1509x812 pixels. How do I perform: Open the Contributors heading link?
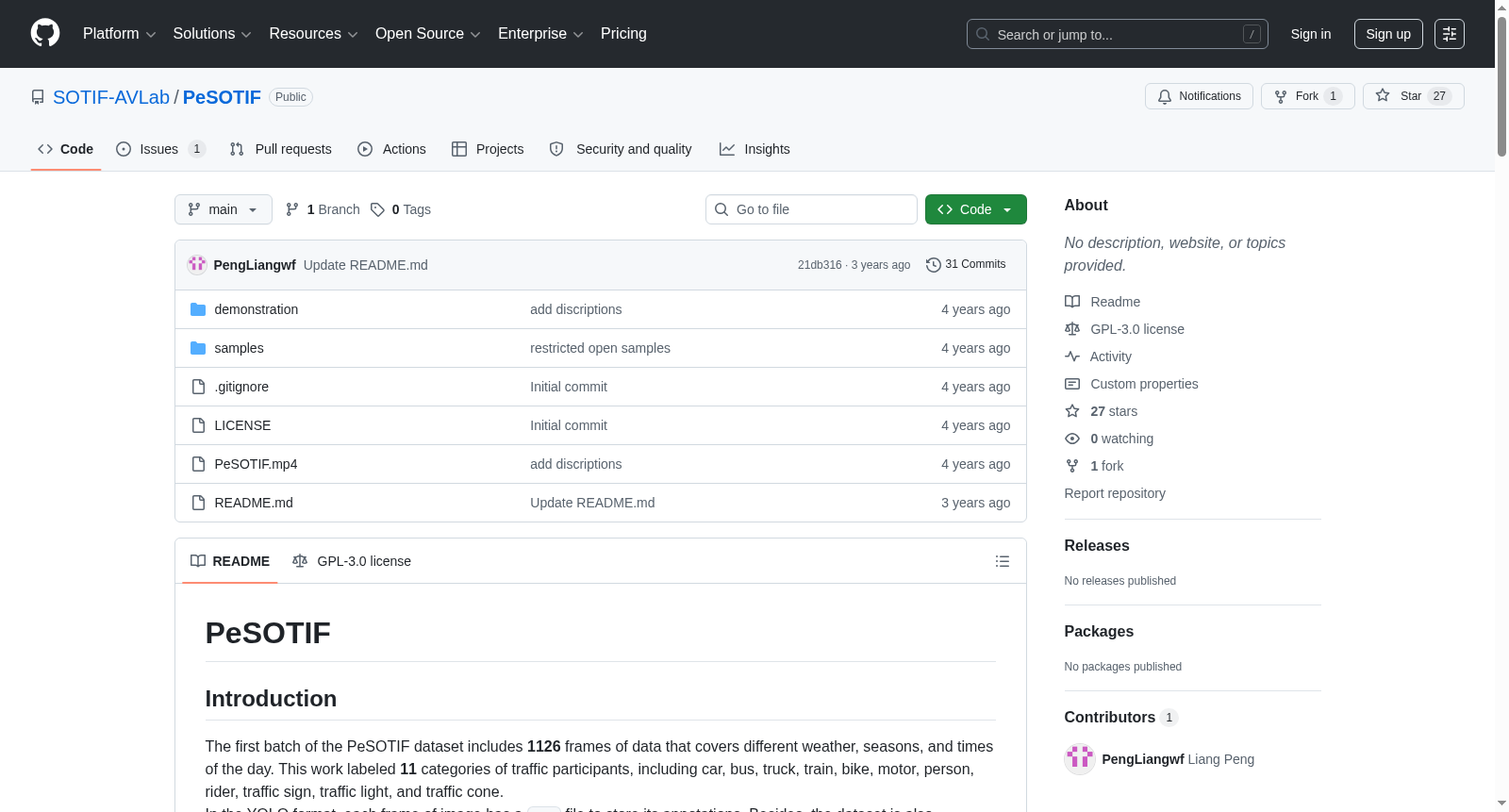click(x=1121, y=718)
